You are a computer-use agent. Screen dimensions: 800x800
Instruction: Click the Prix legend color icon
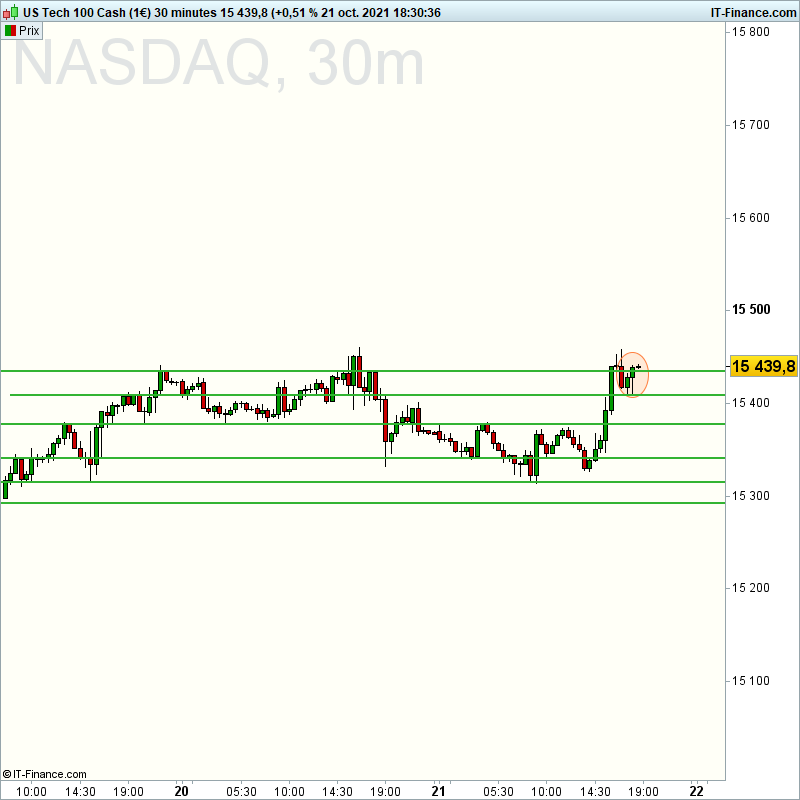10,31
